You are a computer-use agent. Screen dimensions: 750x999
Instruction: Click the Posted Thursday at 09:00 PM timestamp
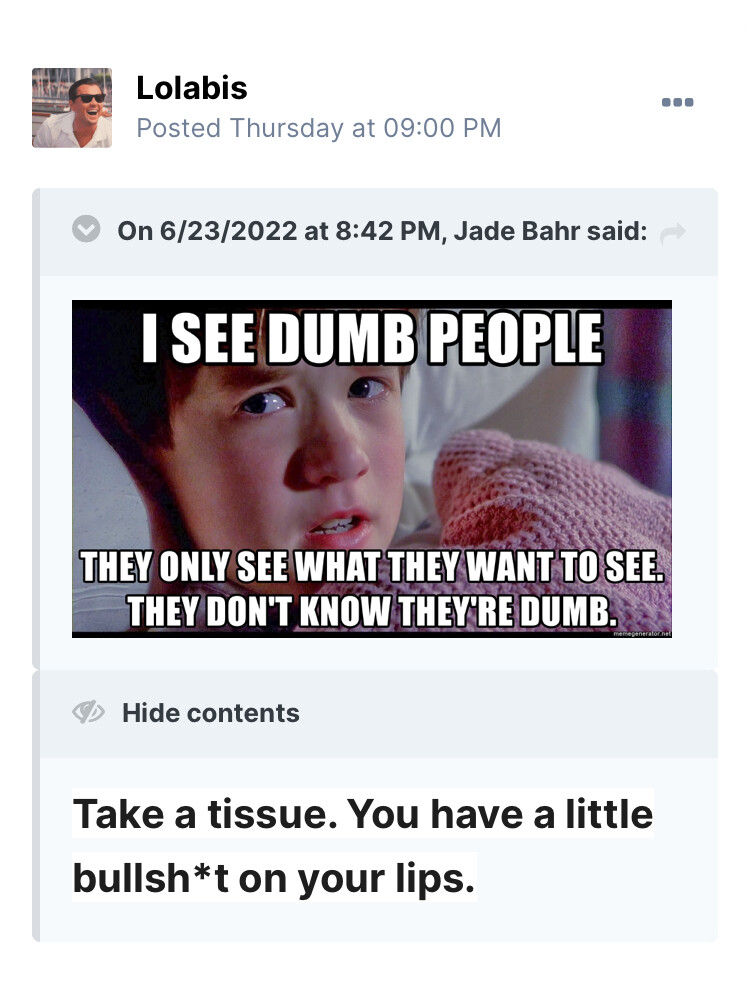319,128
